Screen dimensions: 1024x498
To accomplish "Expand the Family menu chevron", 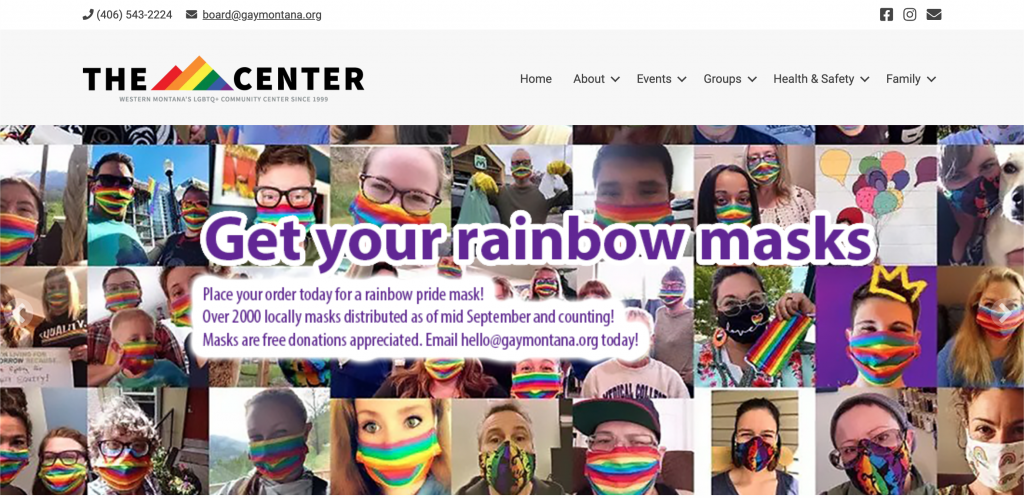I will tap(931, 79).
